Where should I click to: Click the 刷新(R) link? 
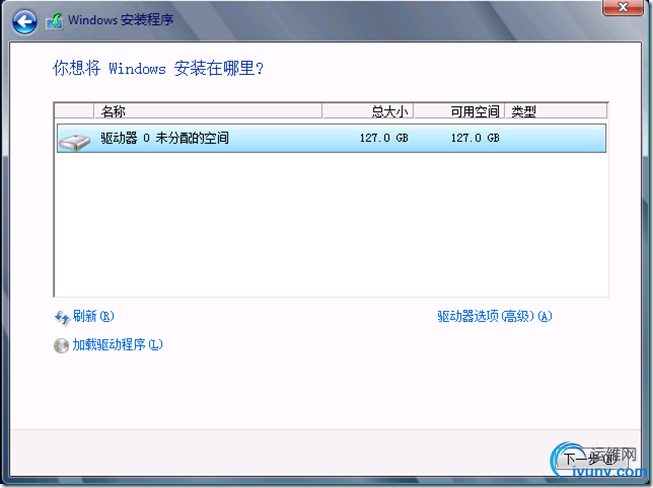point(93,316)
